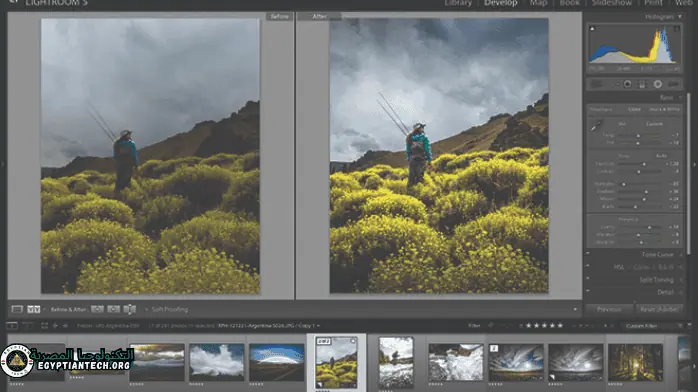The height and width of the screenshot is (392, 698).
Task: Click the Before/After YY view icon
Action: pyautogui.click(x=33, y=309)
